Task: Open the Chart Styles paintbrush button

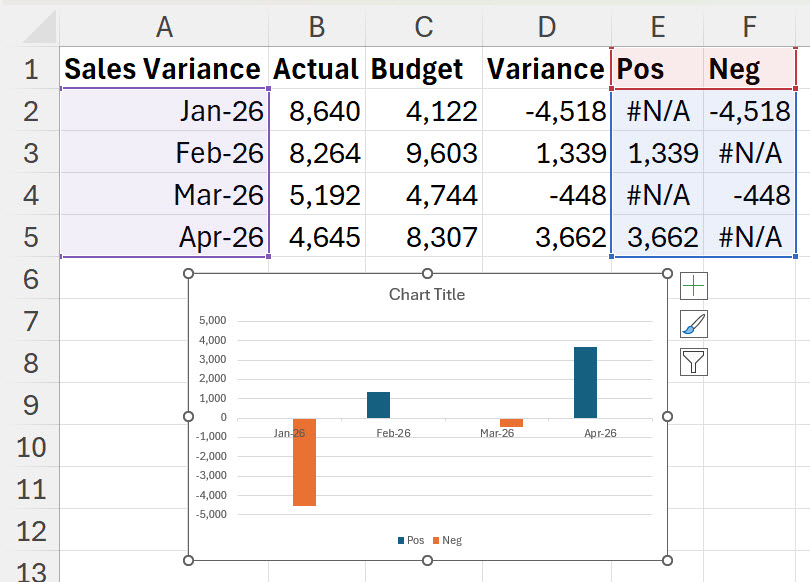Action: click(693, 324)
